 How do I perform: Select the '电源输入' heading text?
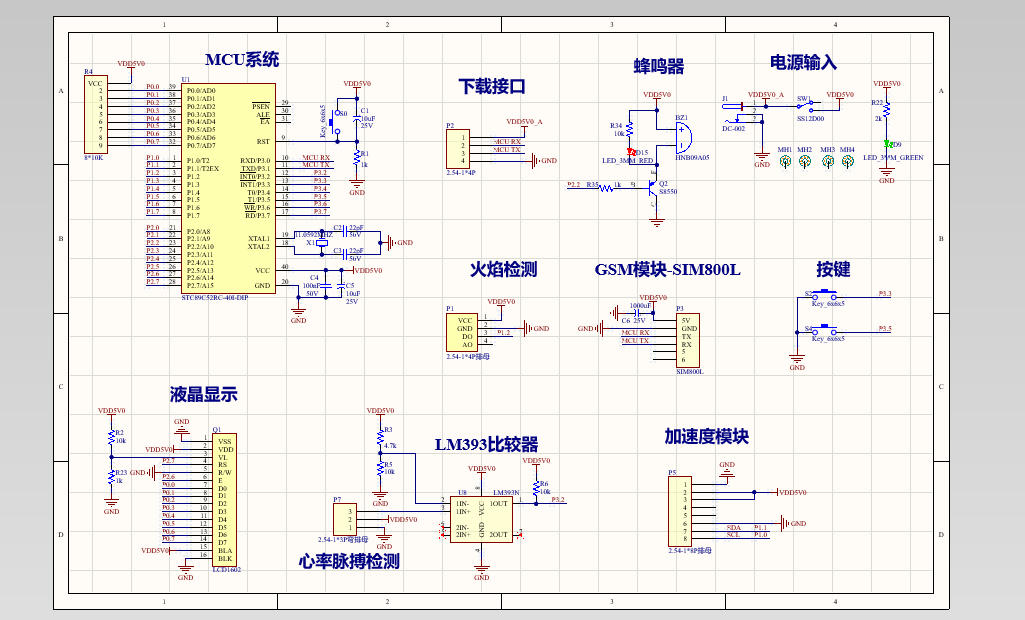(803, 62)
